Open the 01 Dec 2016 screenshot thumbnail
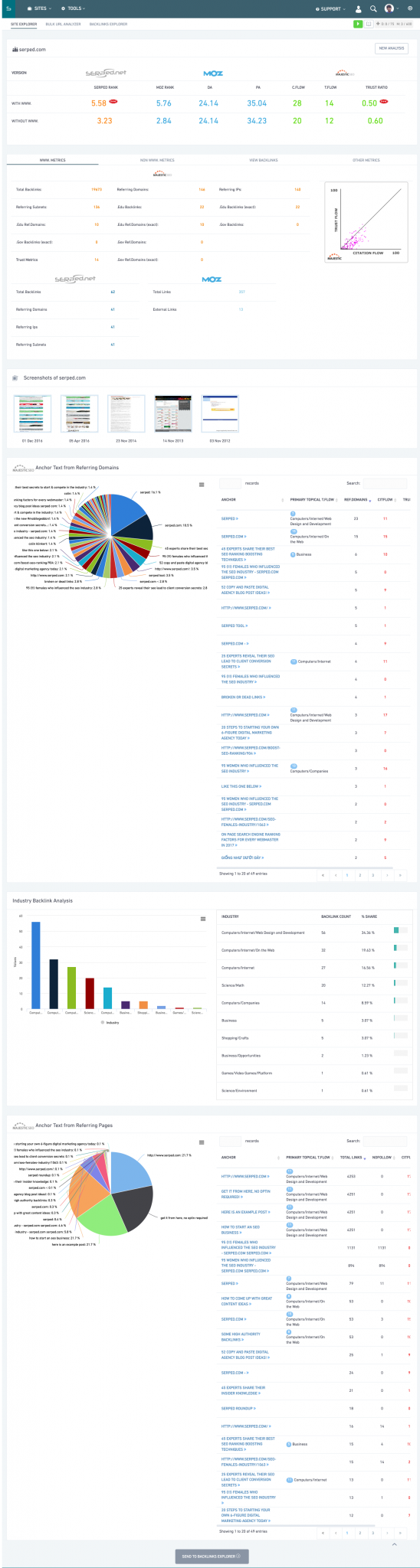420x1568 pixels. (x=33, y=414)
